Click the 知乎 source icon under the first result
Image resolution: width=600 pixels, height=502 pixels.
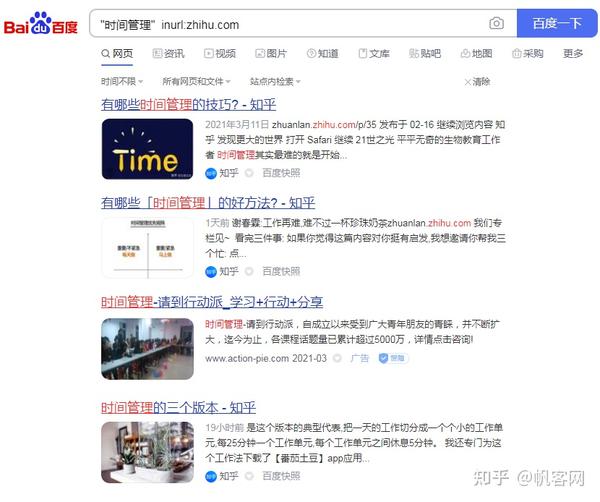tap(211, 173)
